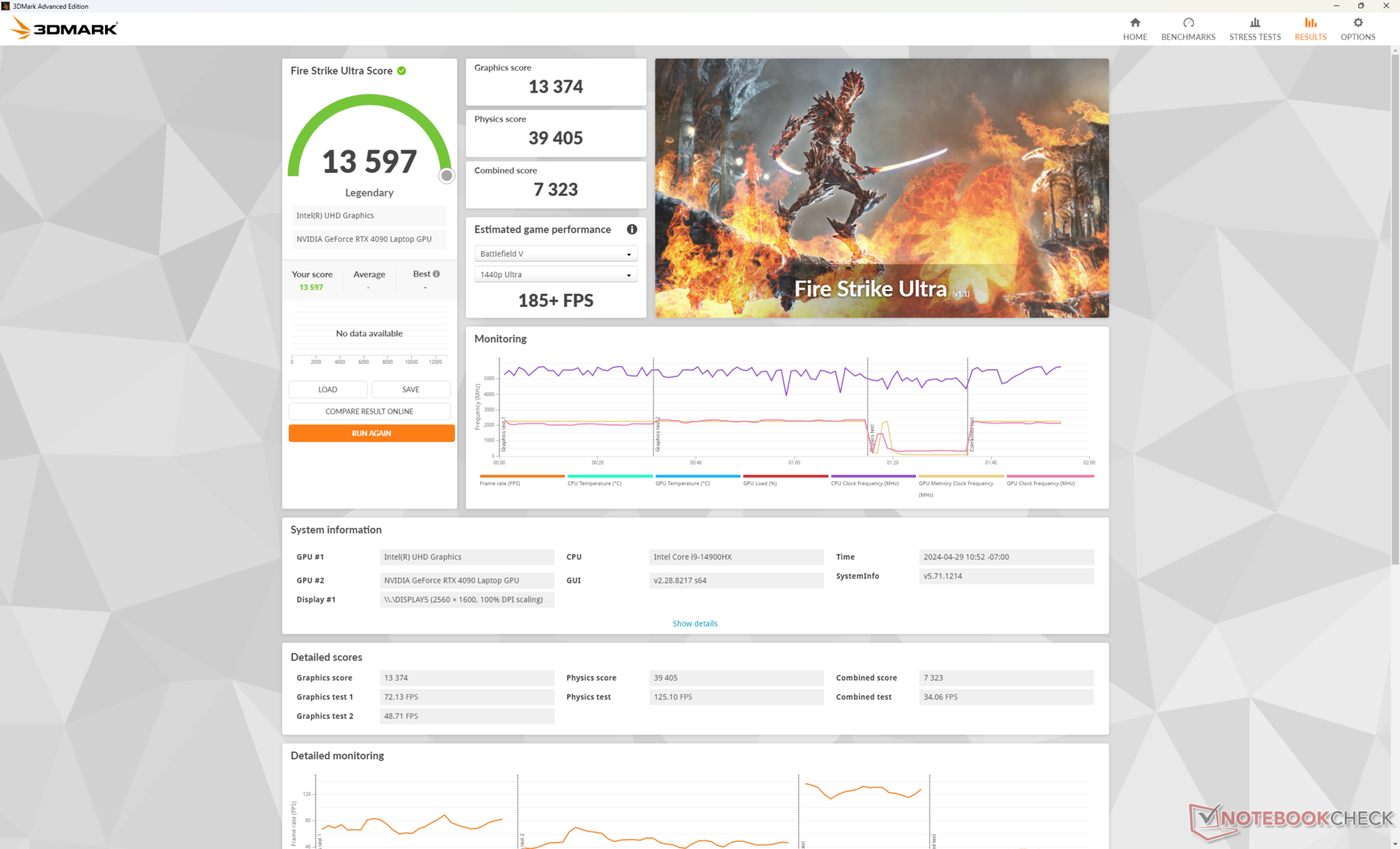Image resolution: width=1400 pixels, height=849 pixels.
Task: Expand the Battlefield V game dropdown
Action: tap(555, 254)
